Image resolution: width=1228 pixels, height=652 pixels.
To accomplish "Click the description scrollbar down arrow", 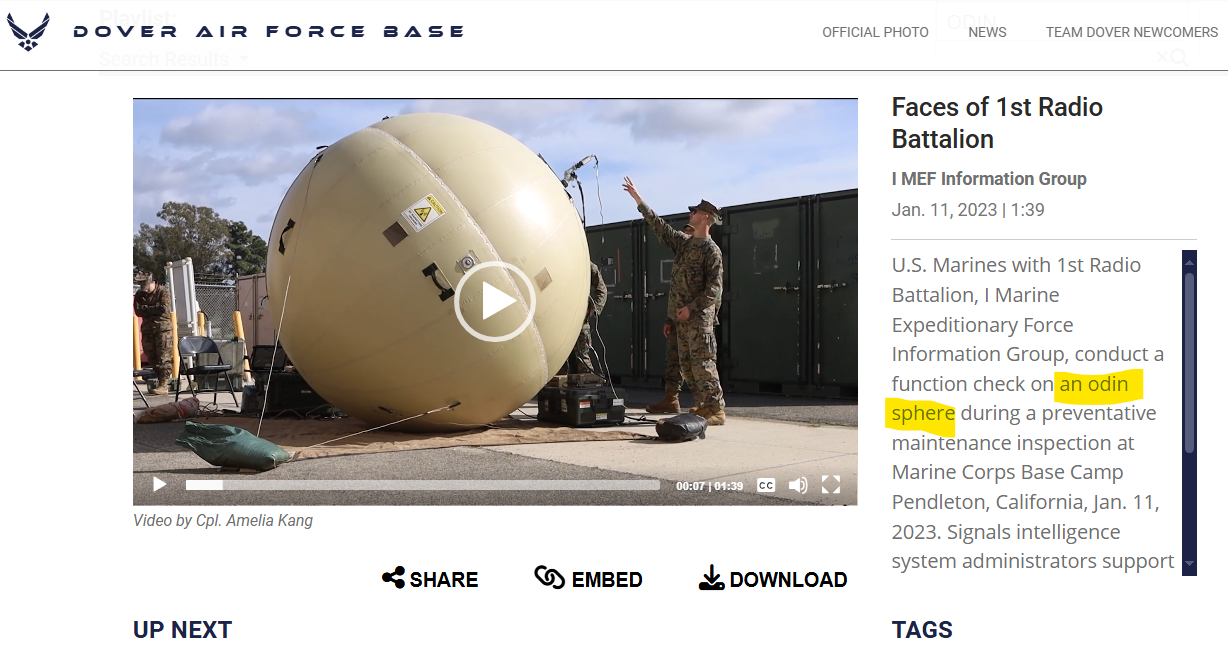I will point(1189,565).
